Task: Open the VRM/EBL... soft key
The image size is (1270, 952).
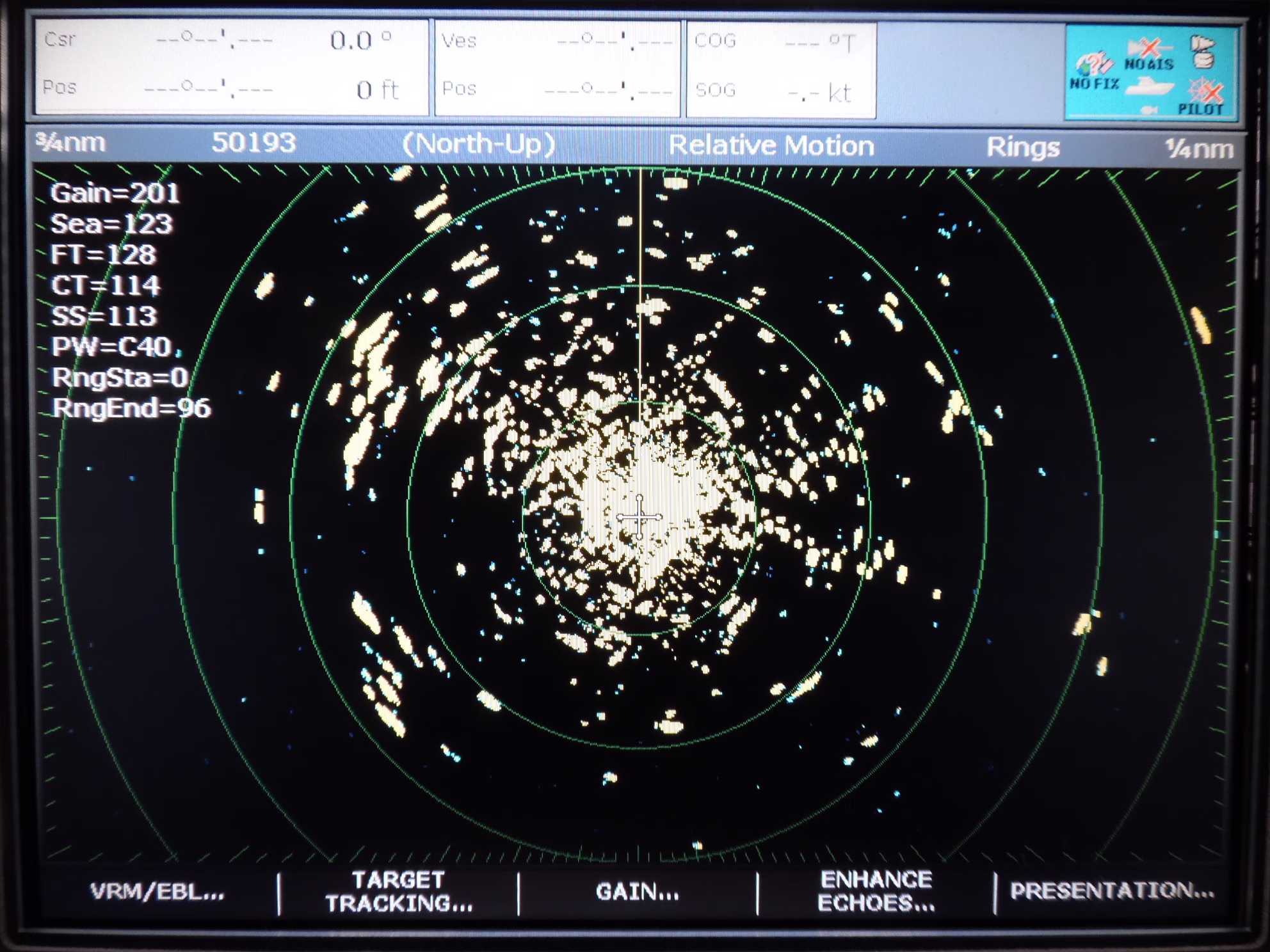Action: (157, 891)
